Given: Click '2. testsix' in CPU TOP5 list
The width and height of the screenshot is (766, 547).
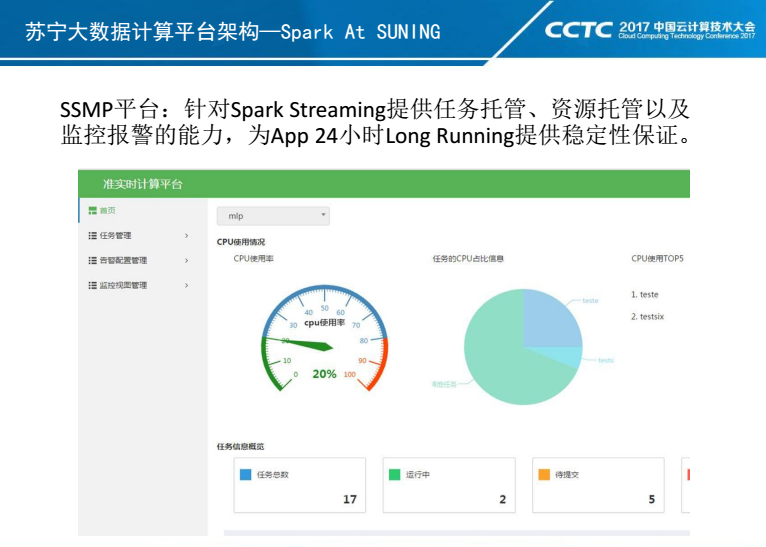Looking at the screenshot, I should pos(647,316).
